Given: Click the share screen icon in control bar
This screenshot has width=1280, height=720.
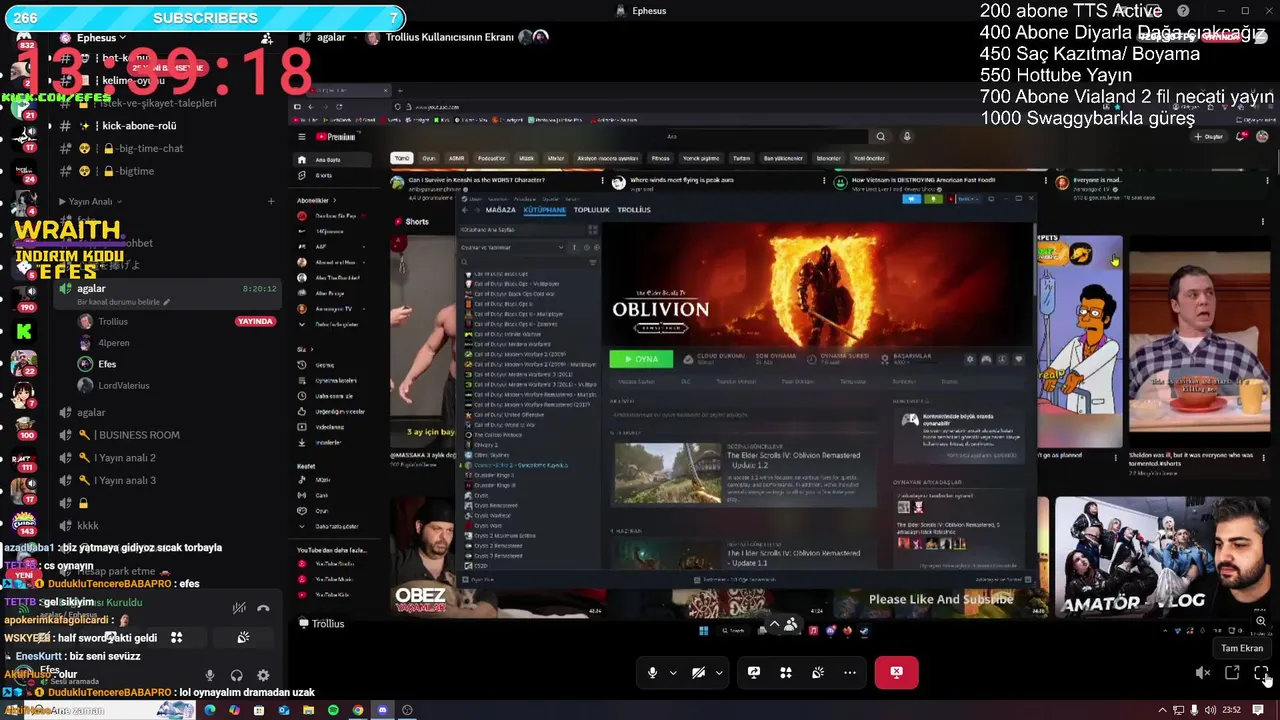Looking at the screenshot, I should [x=754, y=673].
